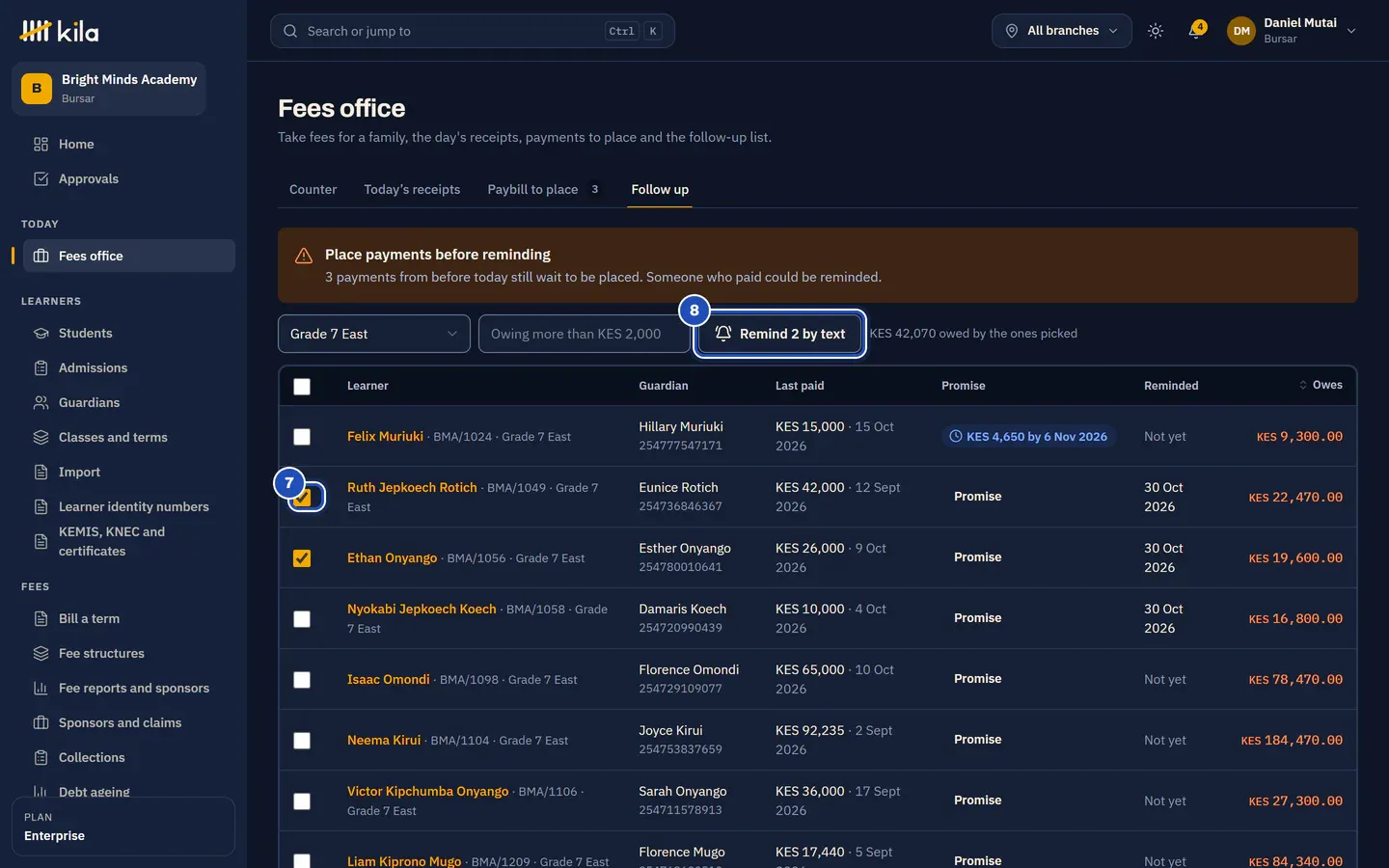
Task: Click the Bright Minds Academy school card
Action: click(109, 89)
